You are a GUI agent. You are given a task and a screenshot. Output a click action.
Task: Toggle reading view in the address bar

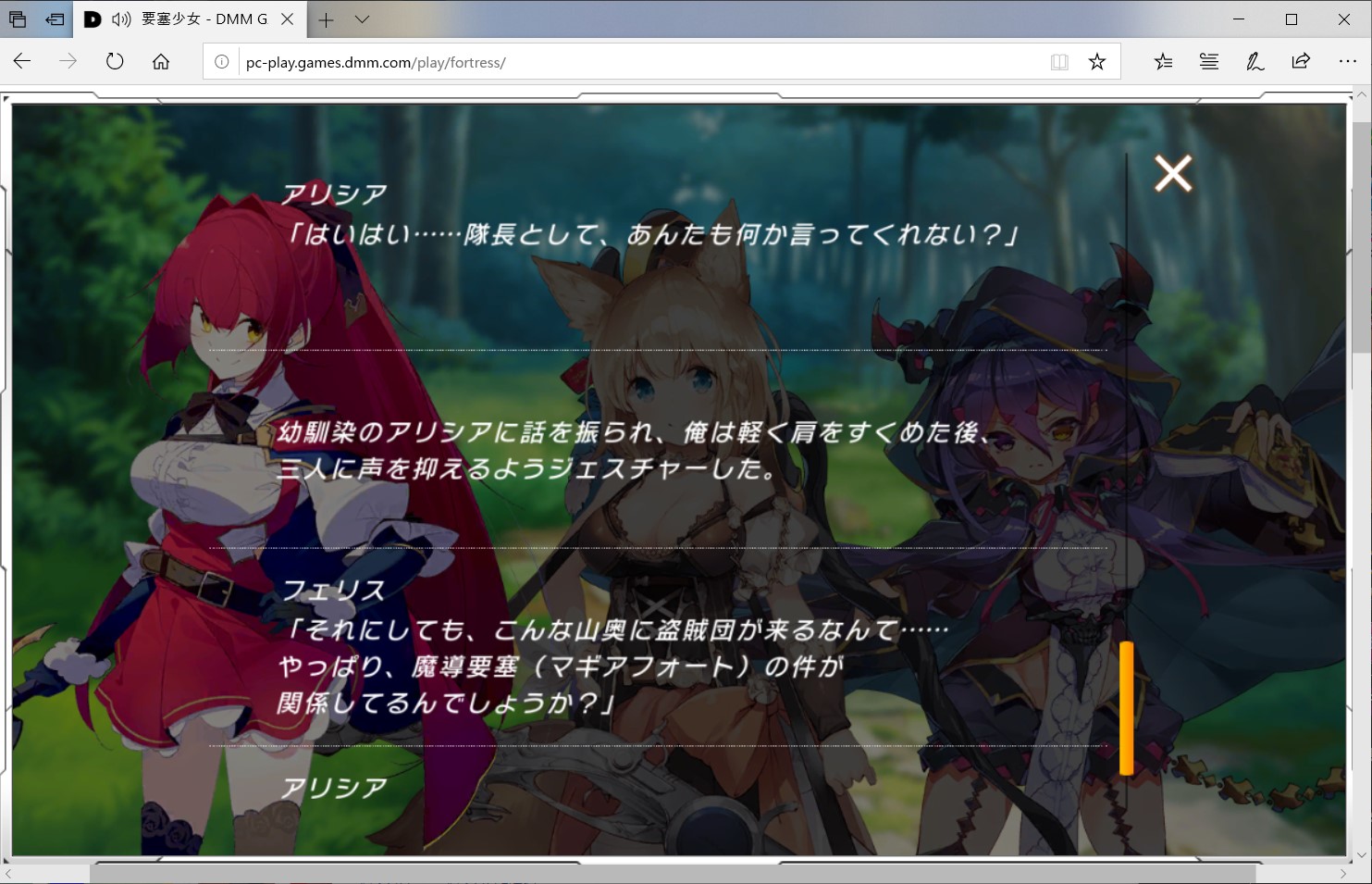(x=1059, y=62)
